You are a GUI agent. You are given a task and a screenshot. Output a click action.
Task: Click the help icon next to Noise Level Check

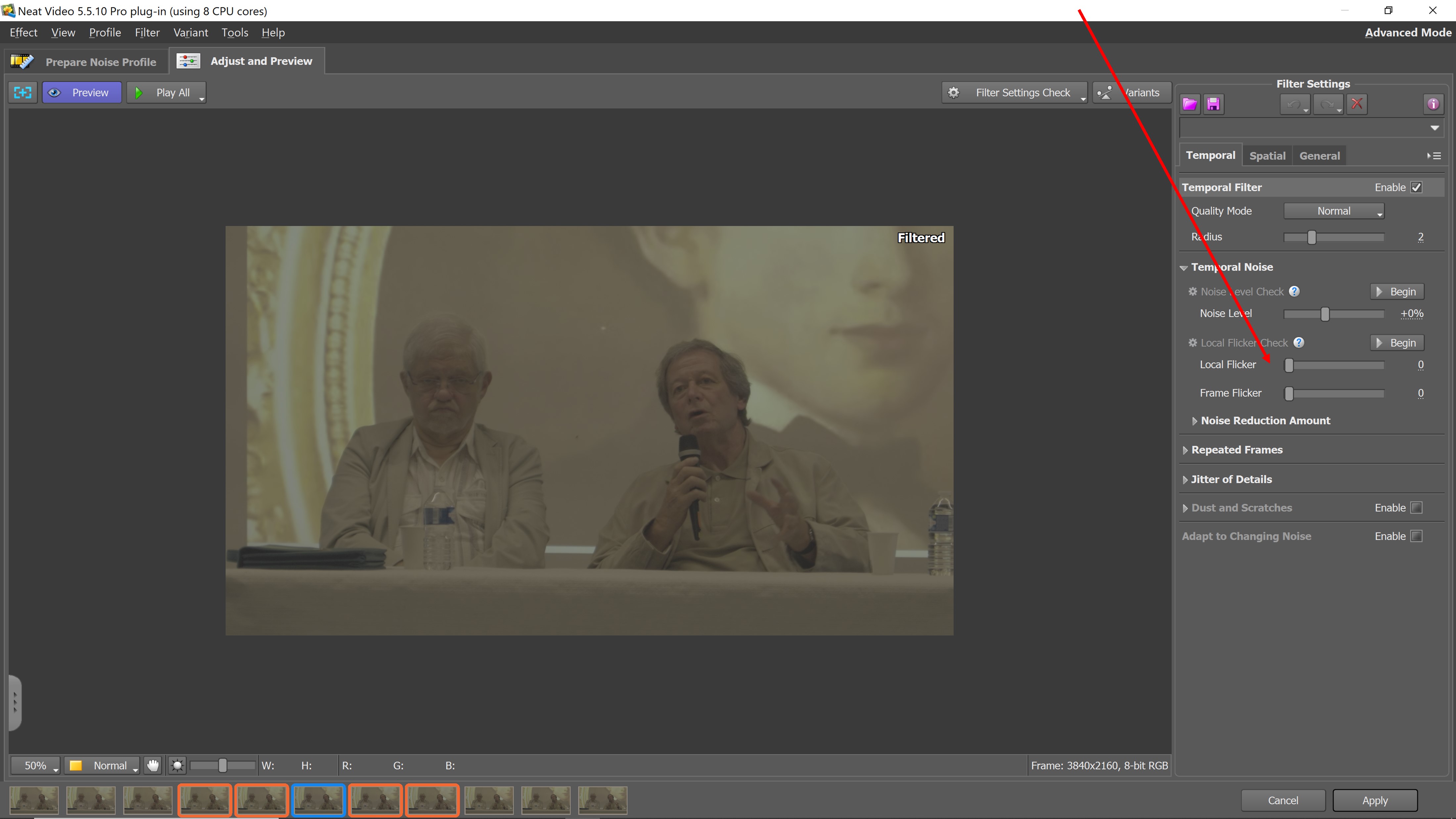click(1294, 291)
